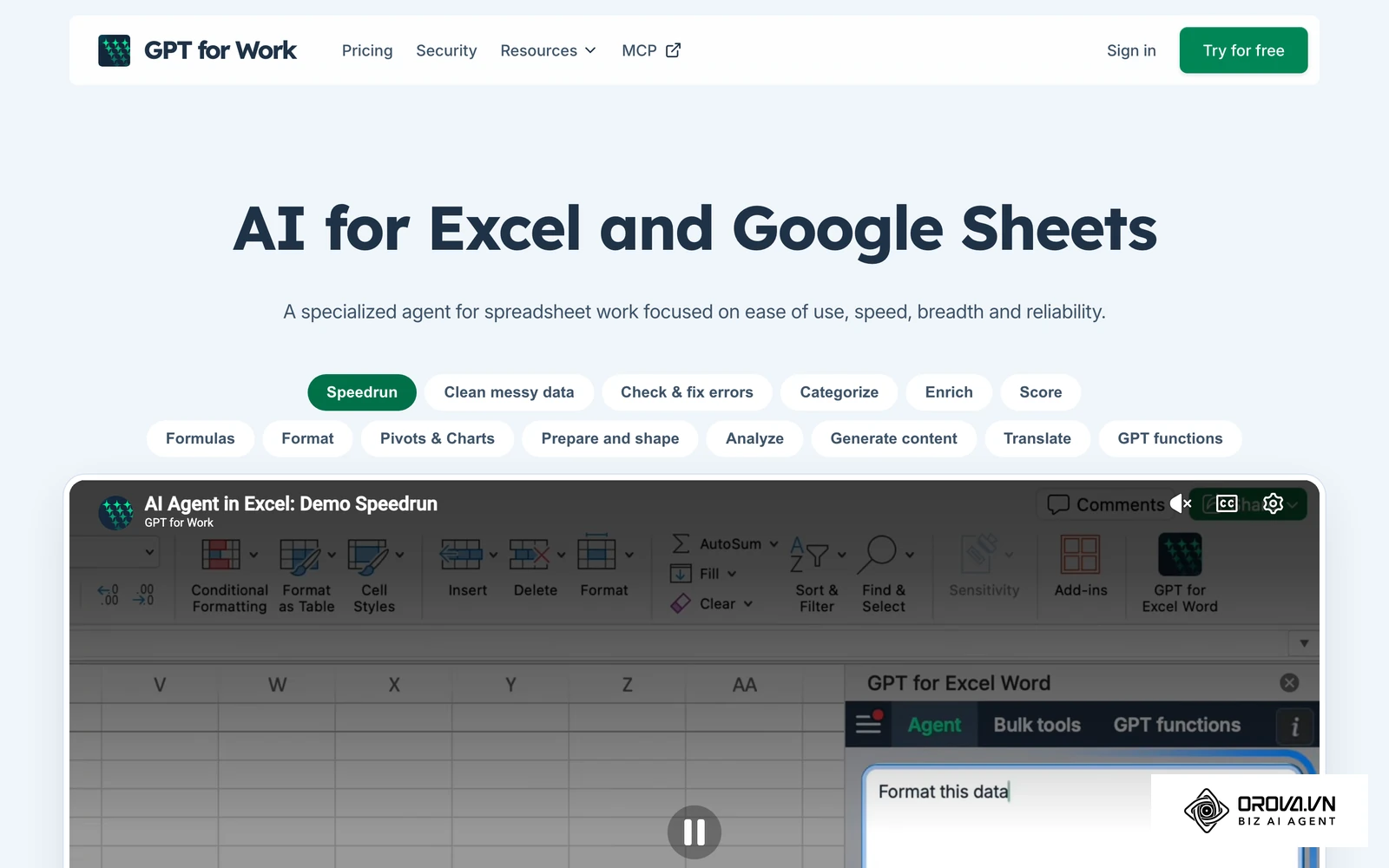Click the Try for free button

coord(1243,50)
